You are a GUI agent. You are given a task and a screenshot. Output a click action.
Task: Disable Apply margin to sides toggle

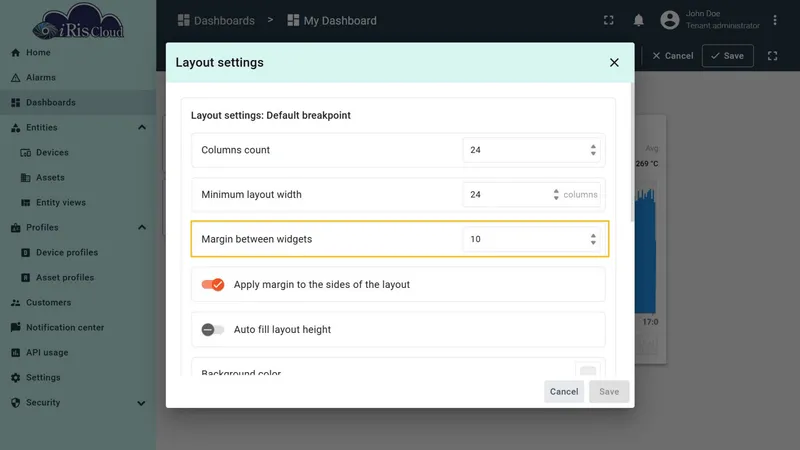[x=213, y=284]
